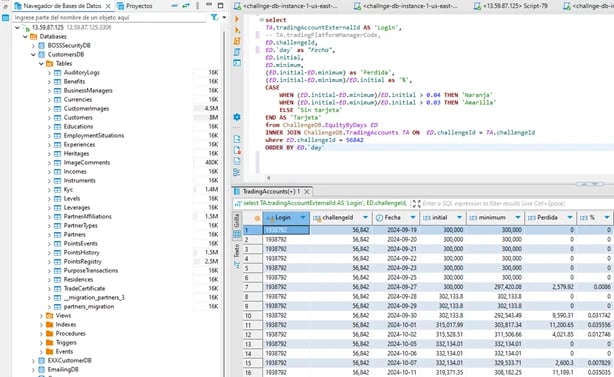Click the file icon with red dot
The image size is (614, 377).
pyautogui.click(x=237, y=150)
